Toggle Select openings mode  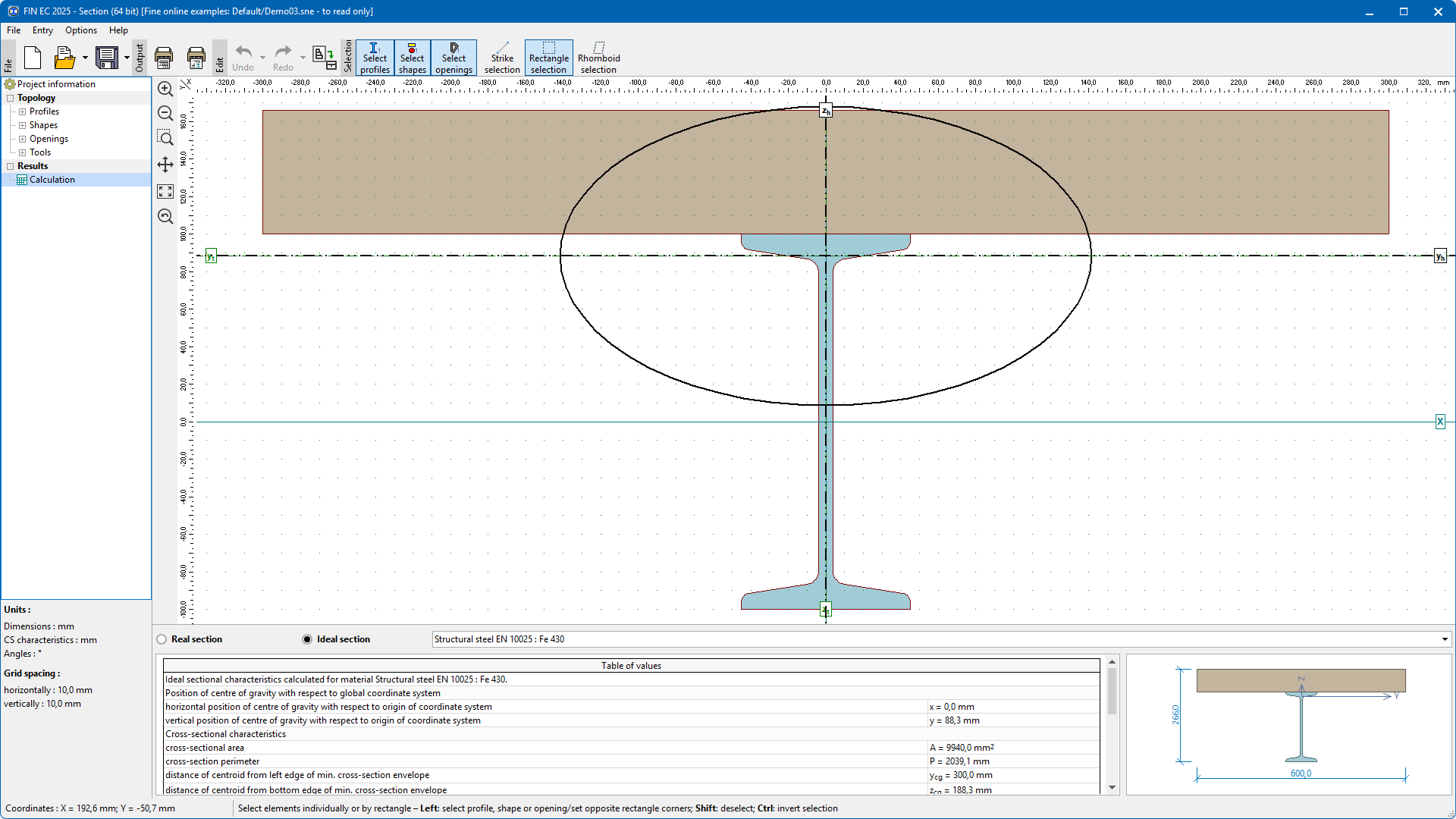453,58
